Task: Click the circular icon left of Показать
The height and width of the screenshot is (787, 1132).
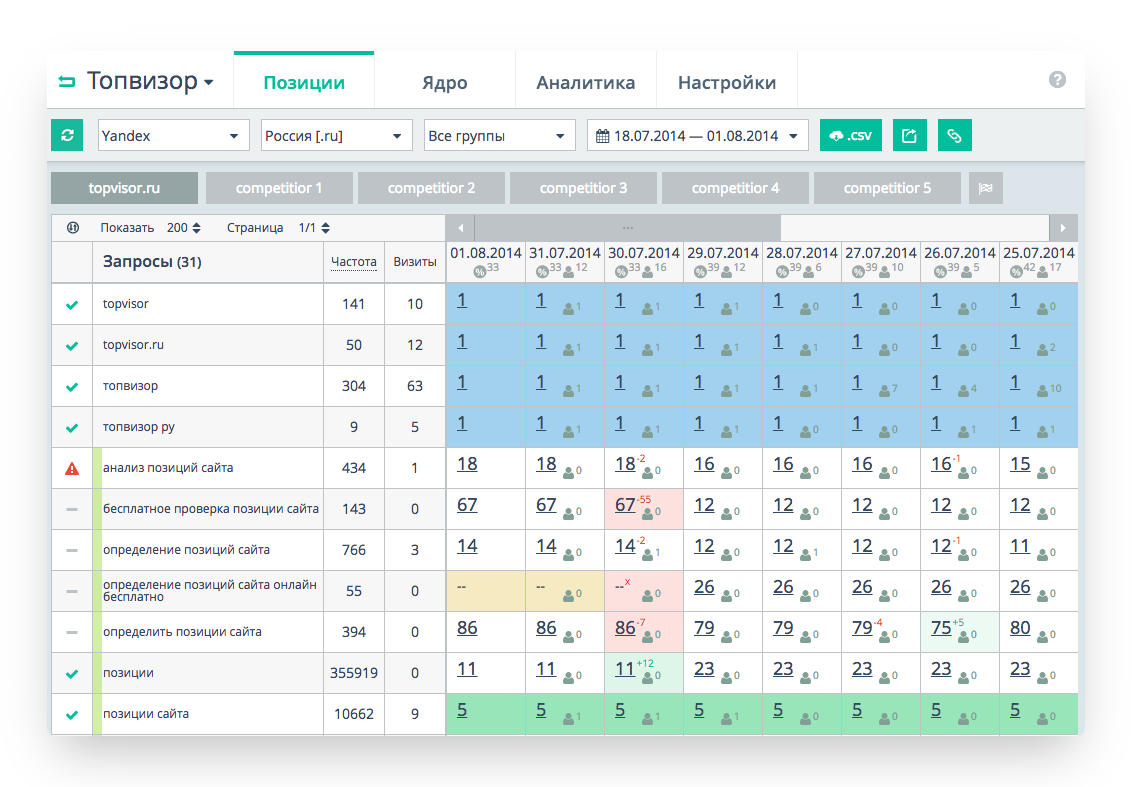Action: 73,228
